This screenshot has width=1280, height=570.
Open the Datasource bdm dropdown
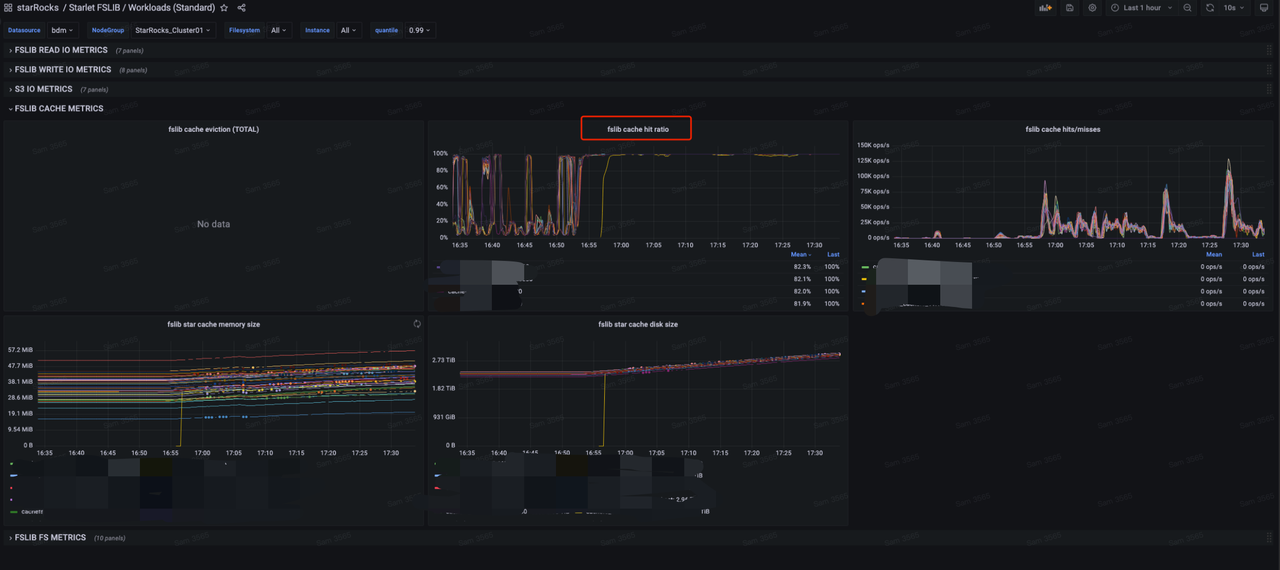click(x=63, y=30)
